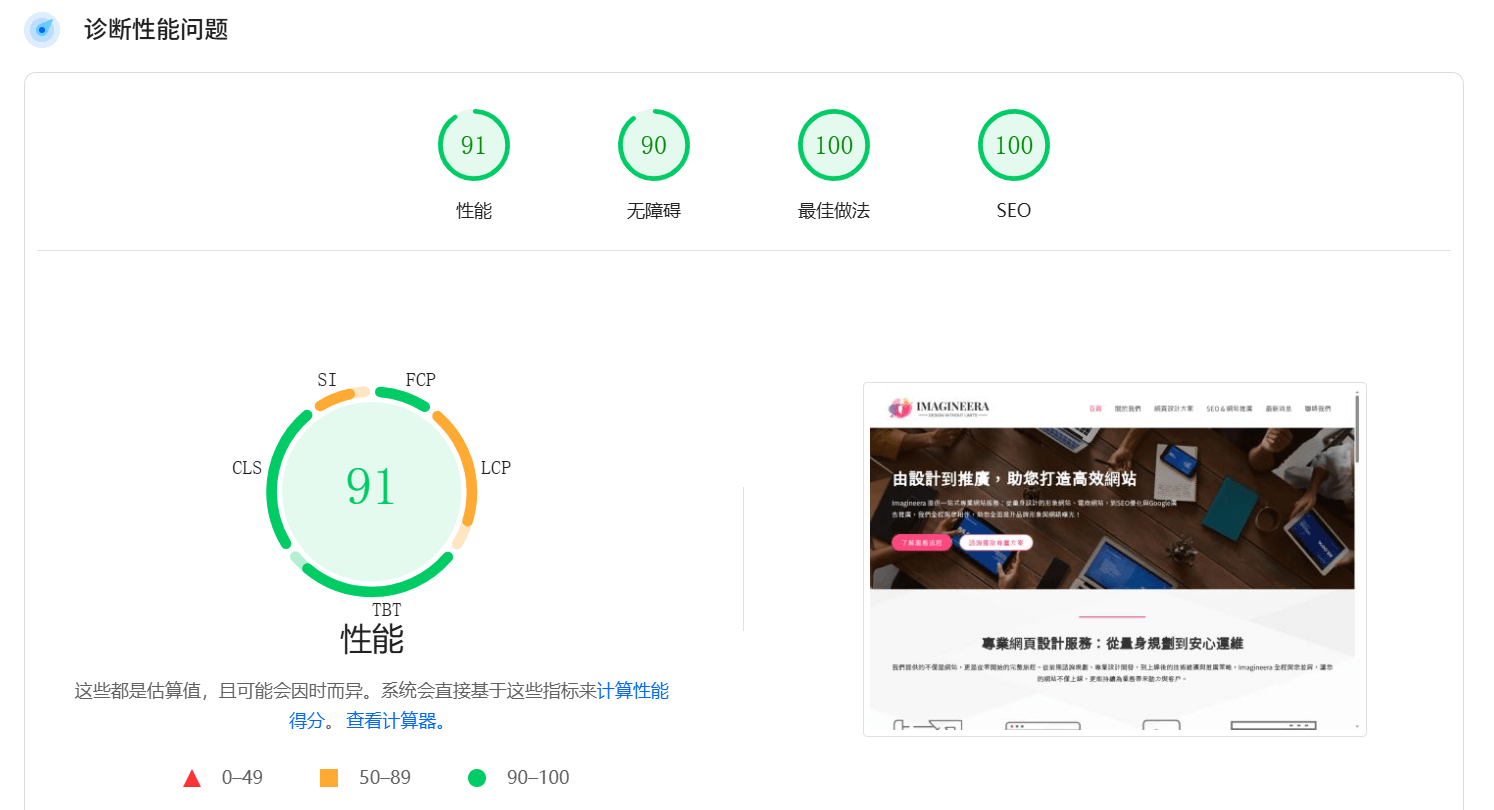Click the 无障碍 score gauge showing 90
The image size is (1494, 810).
pyautogui.click(x=653, y=144)
